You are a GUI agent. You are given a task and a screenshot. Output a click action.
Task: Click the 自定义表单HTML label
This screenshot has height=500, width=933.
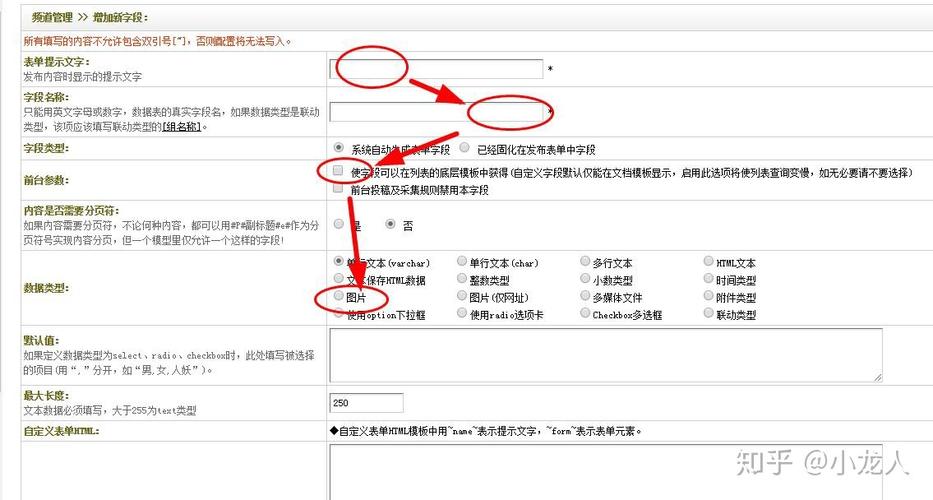[61, 431]
